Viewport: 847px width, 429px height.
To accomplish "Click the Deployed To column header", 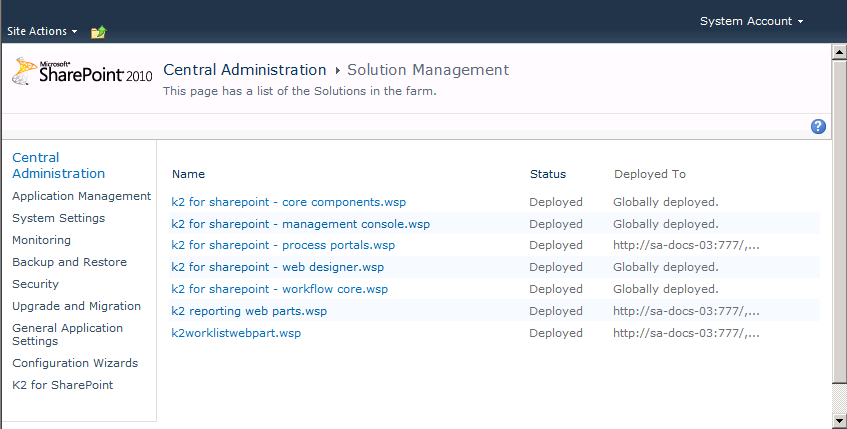I will click(650, 174).
